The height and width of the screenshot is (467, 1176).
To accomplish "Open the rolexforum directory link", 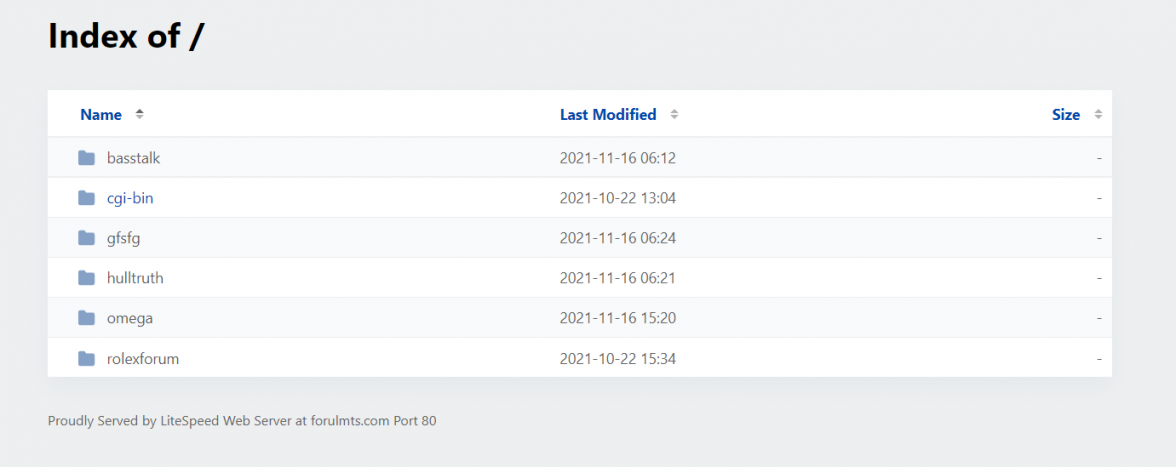I will tap(143, 358).
